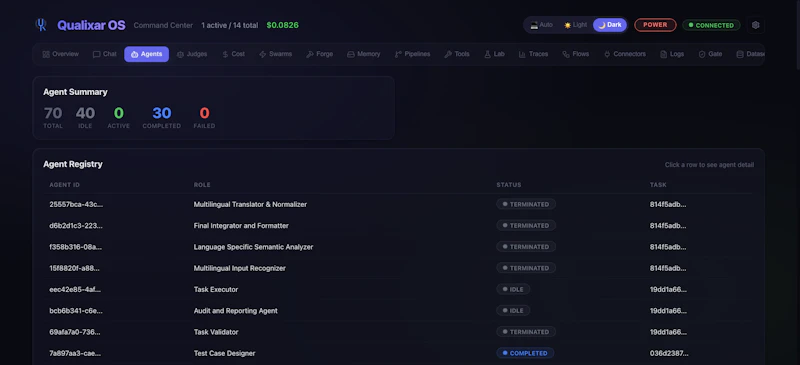Click the AGENT ID column header
Screen dimensions: 800x365
pos(64,185)
